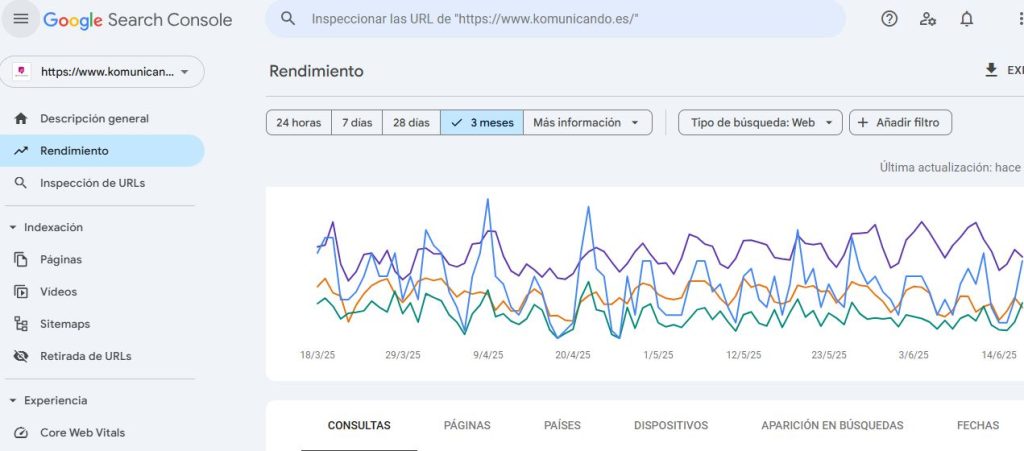Image resolution: width=1024 pixels, height=451 pixels.
Task: Click the plus icon in Añadir filtro
Action: 863,123
